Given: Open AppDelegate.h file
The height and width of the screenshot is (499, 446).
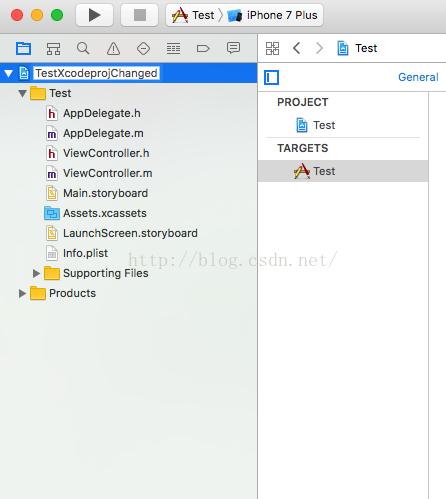Looking at the screenshot, I should pos(102,113).
